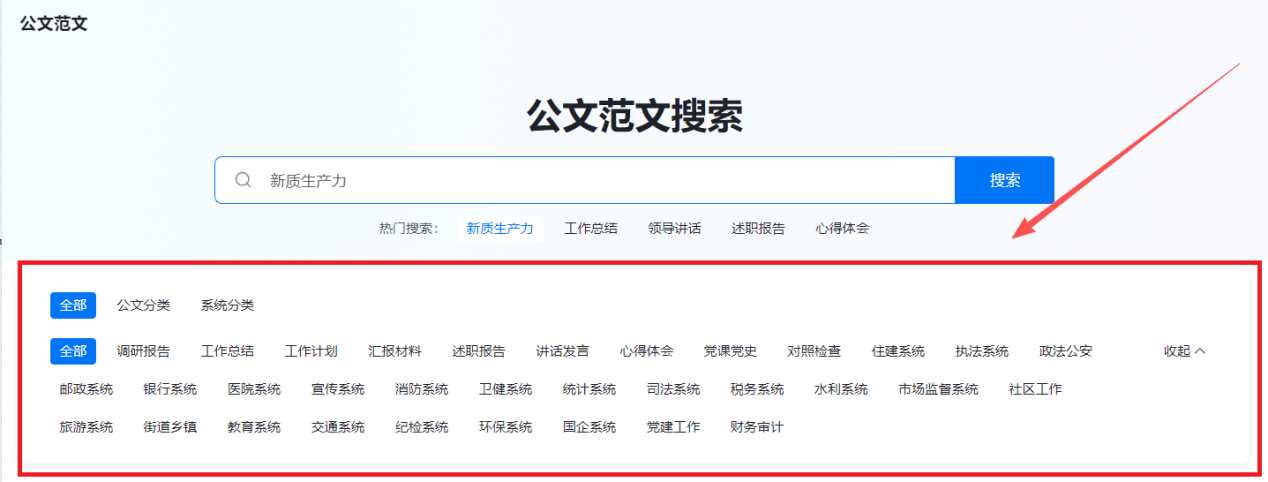Select the 党课党史 category filter
This screenshot has height=482, width=1268.
pos(730,351)
